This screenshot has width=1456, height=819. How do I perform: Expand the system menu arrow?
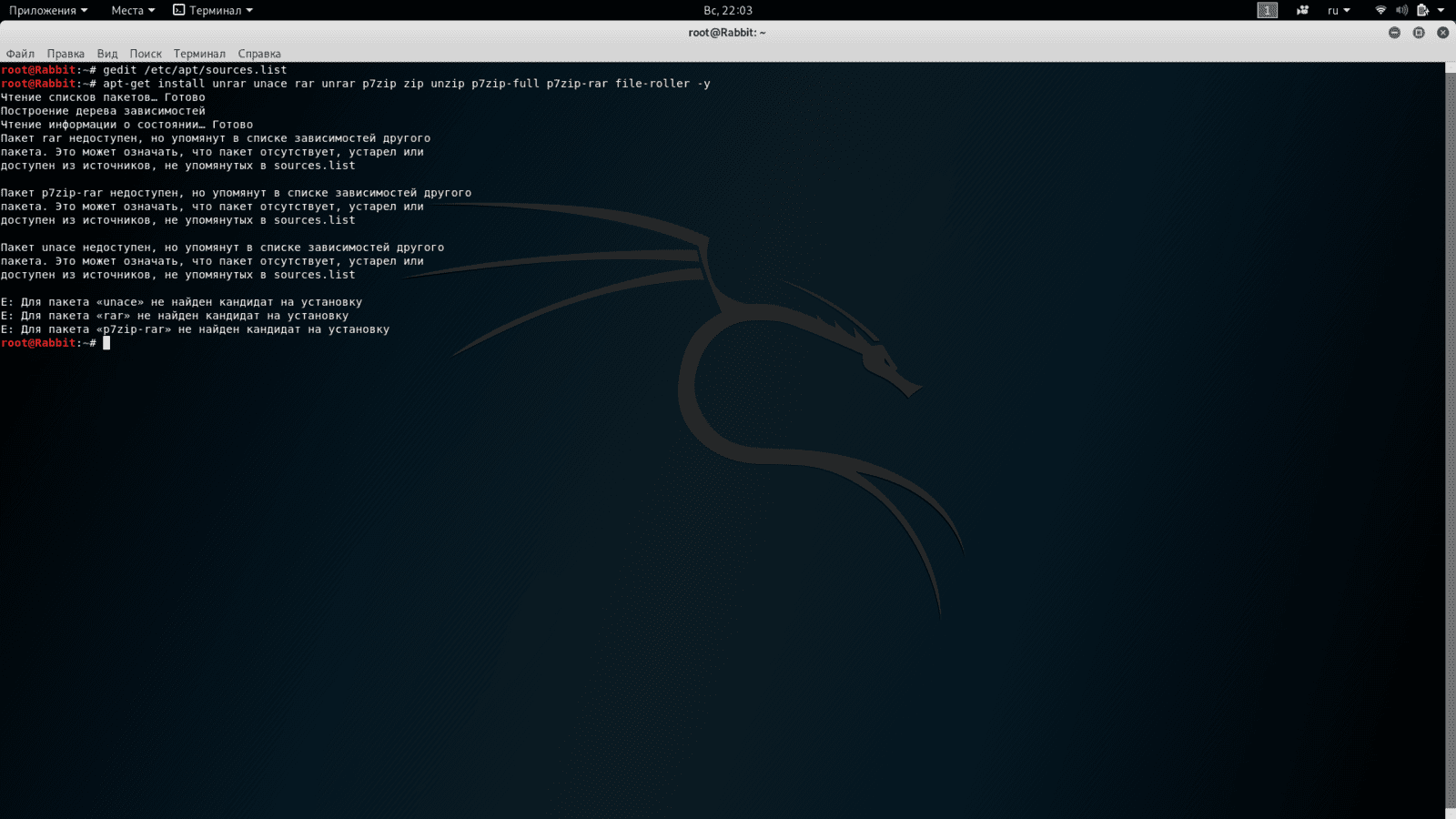point(1441,10)
